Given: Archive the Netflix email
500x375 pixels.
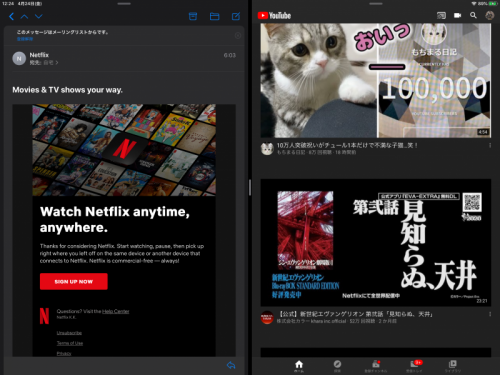Looking at the screenshot, I should (x=193, y=16).
